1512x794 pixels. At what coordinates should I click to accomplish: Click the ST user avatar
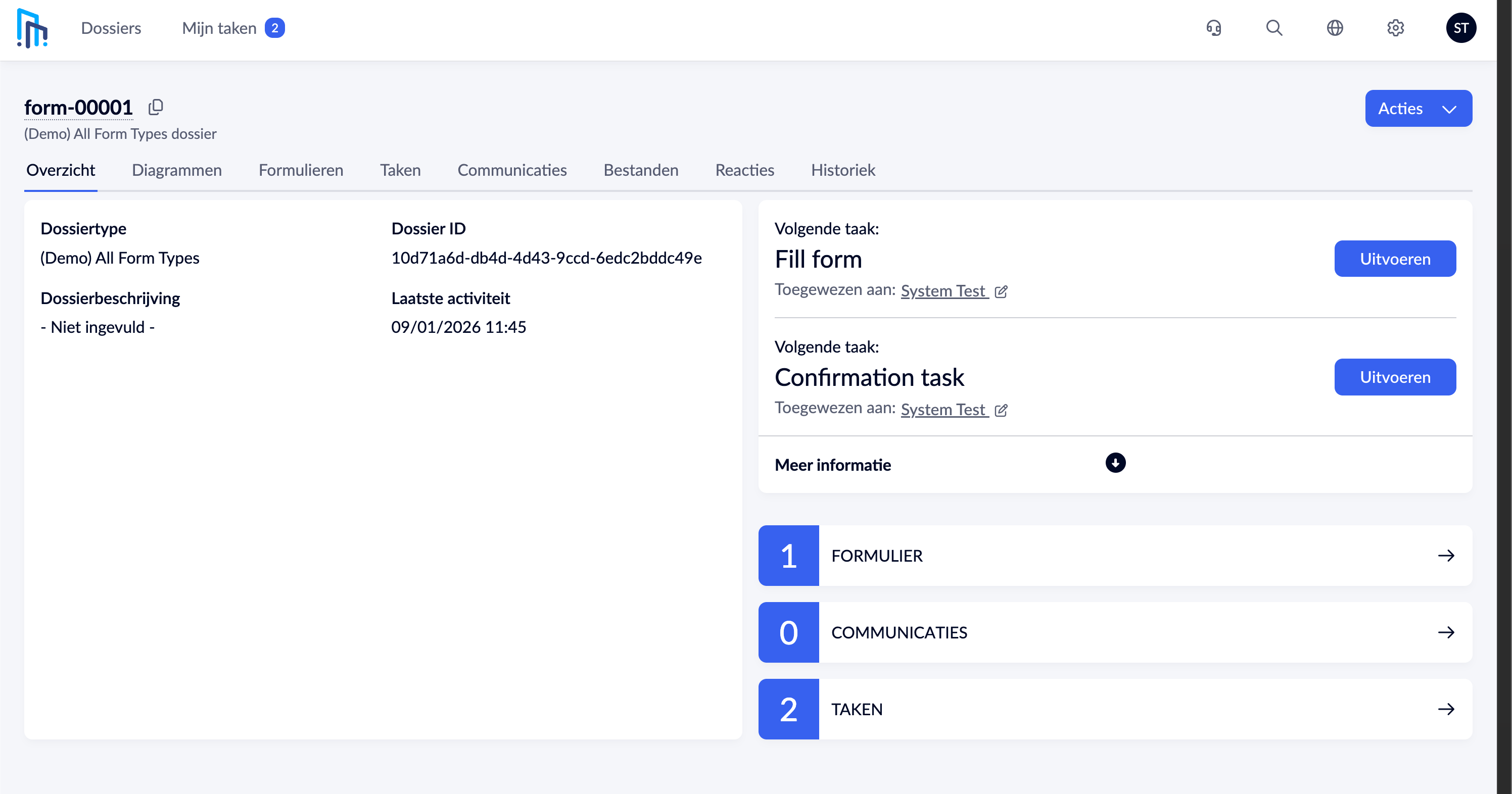[x=1461, y=28]
